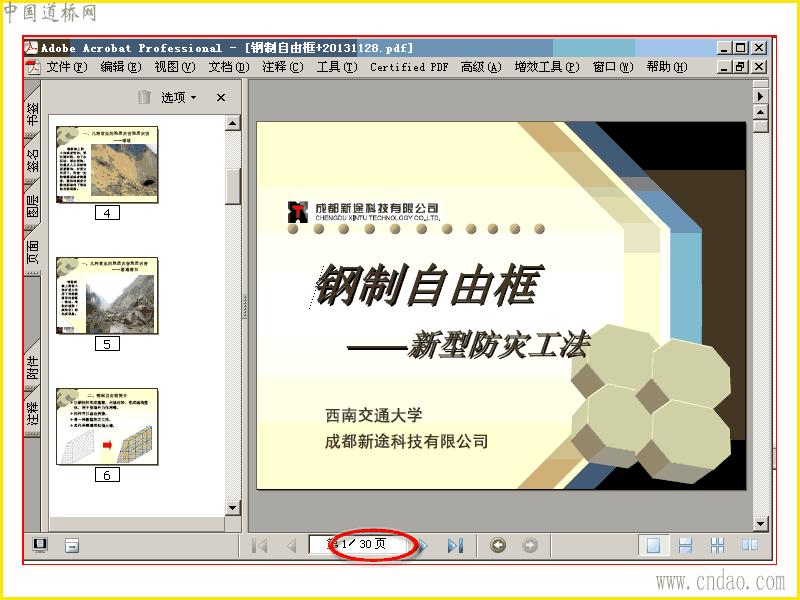Image resolution: width=800 pixels, height=600 pixels.
Task: Jump to last page arrow icon
Action: point(455,545)
